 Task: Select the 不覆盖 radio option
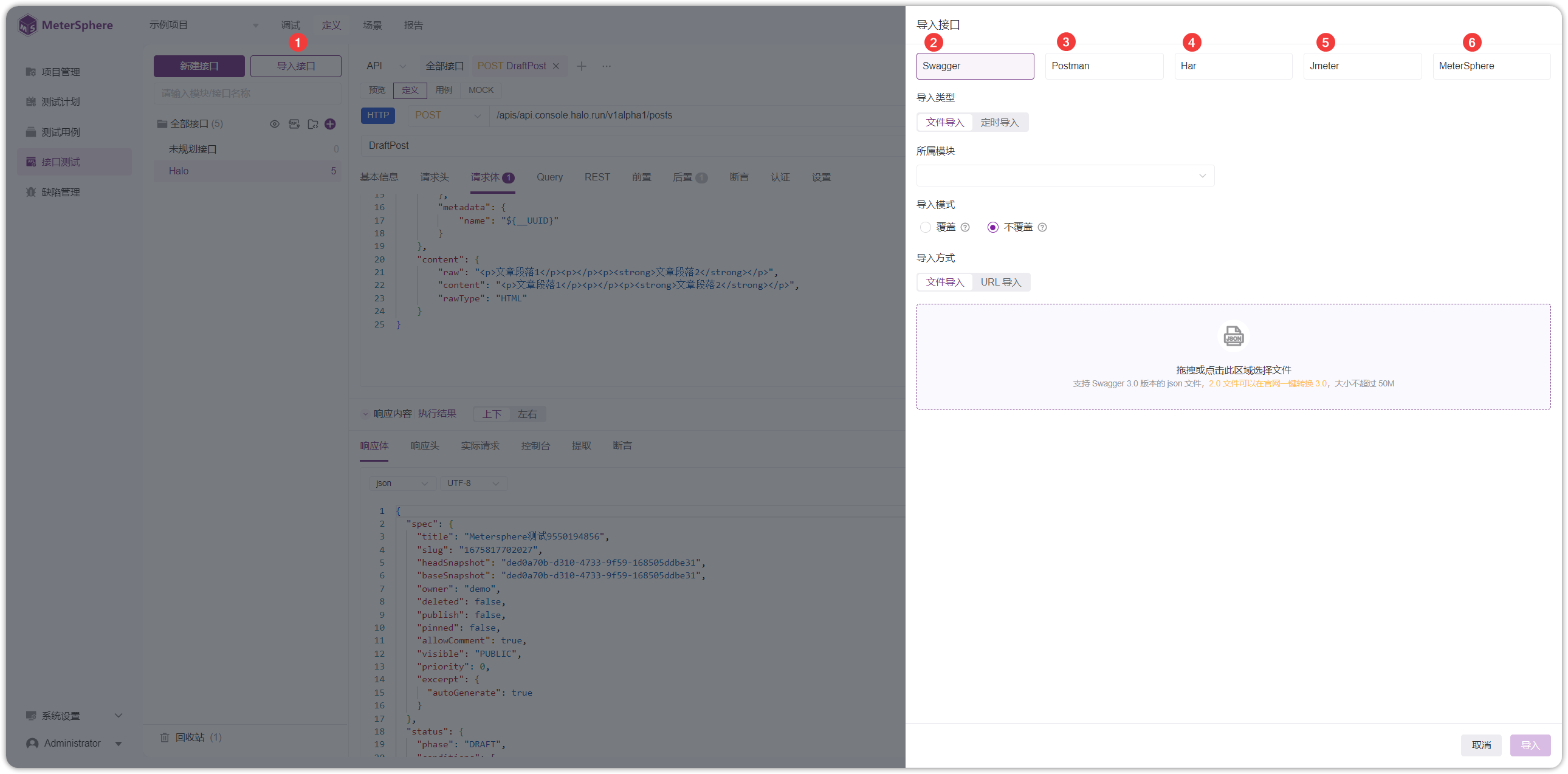coord(993,228)
